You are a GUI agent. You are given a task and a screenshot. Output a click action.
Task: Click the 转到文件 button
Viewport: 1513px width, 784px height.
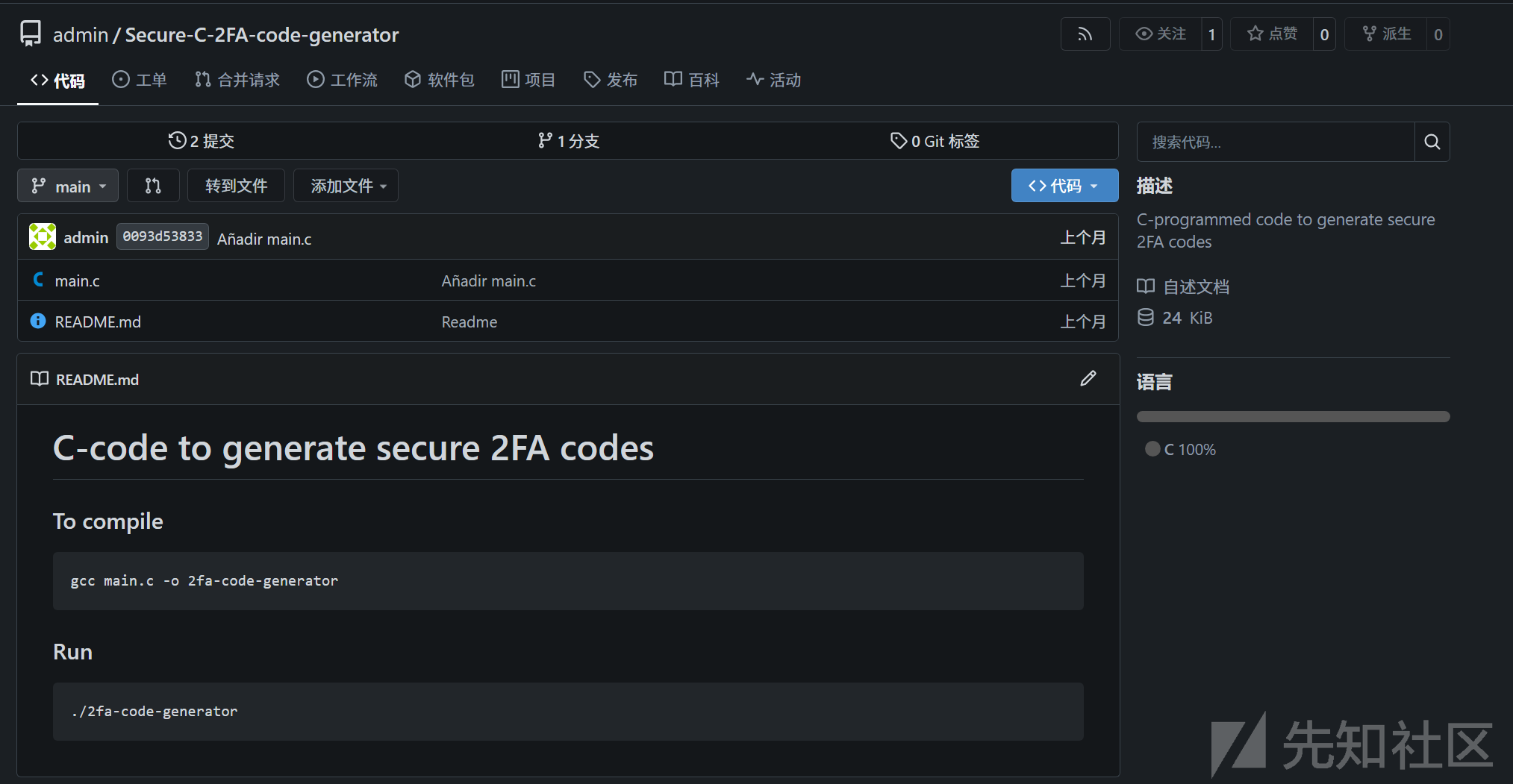pyautogui.click(x=236, y=186)
